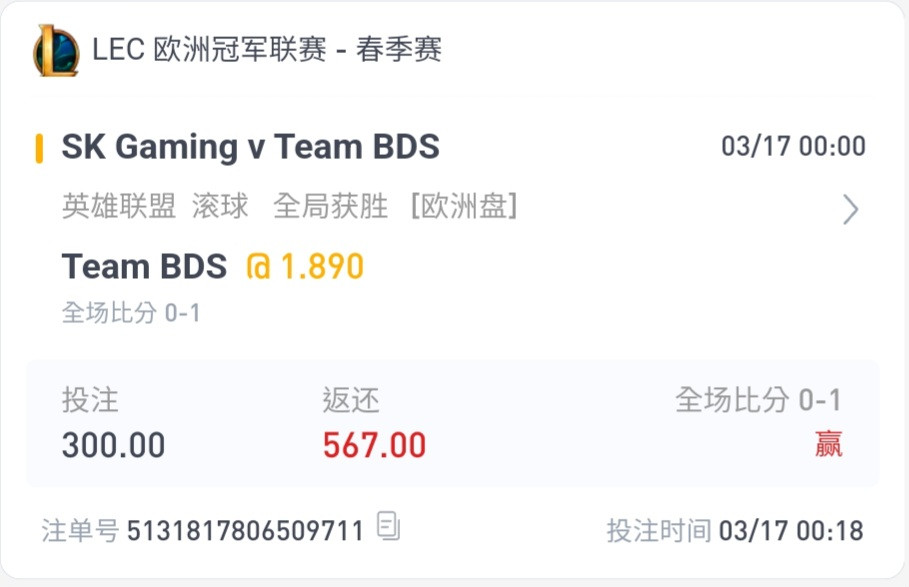Tap the 全场比分 0-1 in summary panel
The width and height of the screenshot is (909, 587).
[758, 400]
